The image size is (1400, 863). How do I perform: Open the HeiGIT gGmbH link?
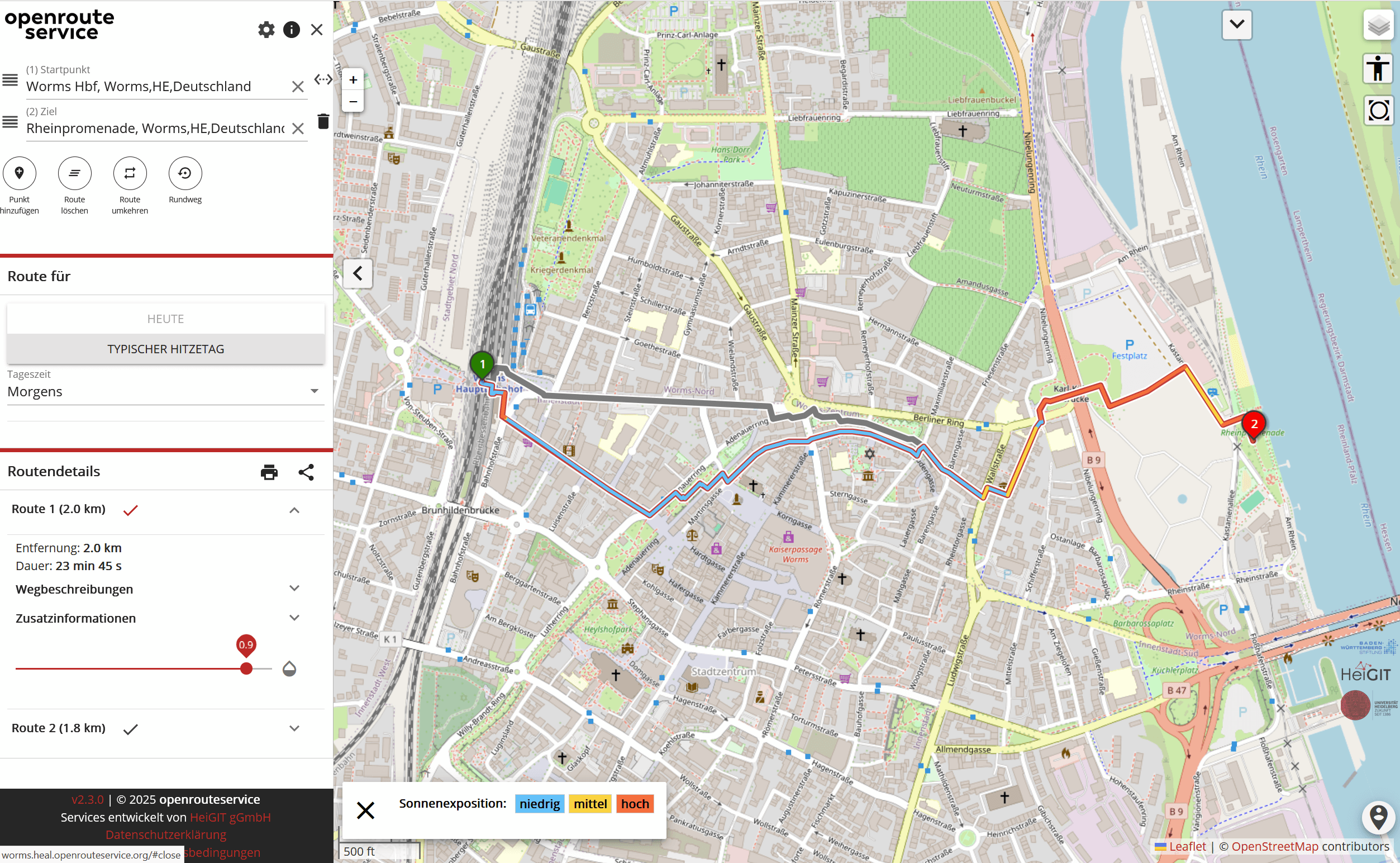(231, 817)
